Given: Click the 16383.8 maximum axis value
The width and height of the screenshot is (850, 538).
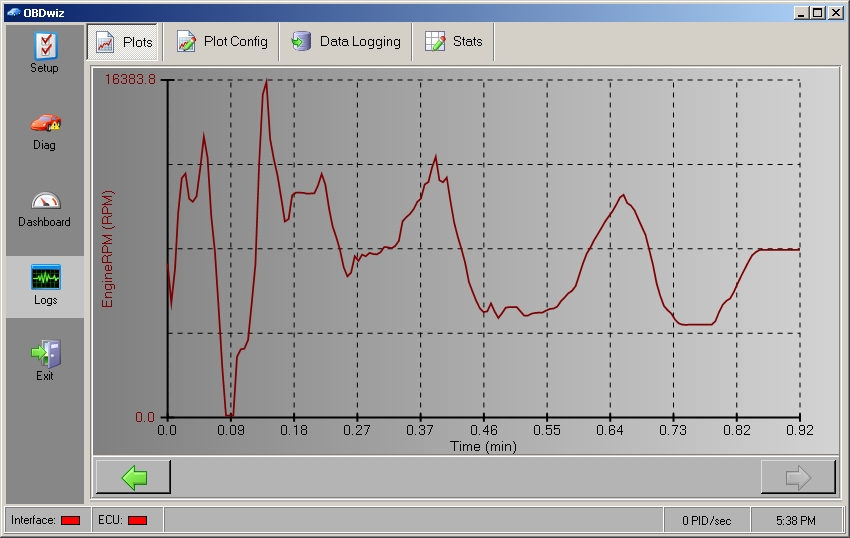Looking at the screenshot, I should [x=131, y=80].
